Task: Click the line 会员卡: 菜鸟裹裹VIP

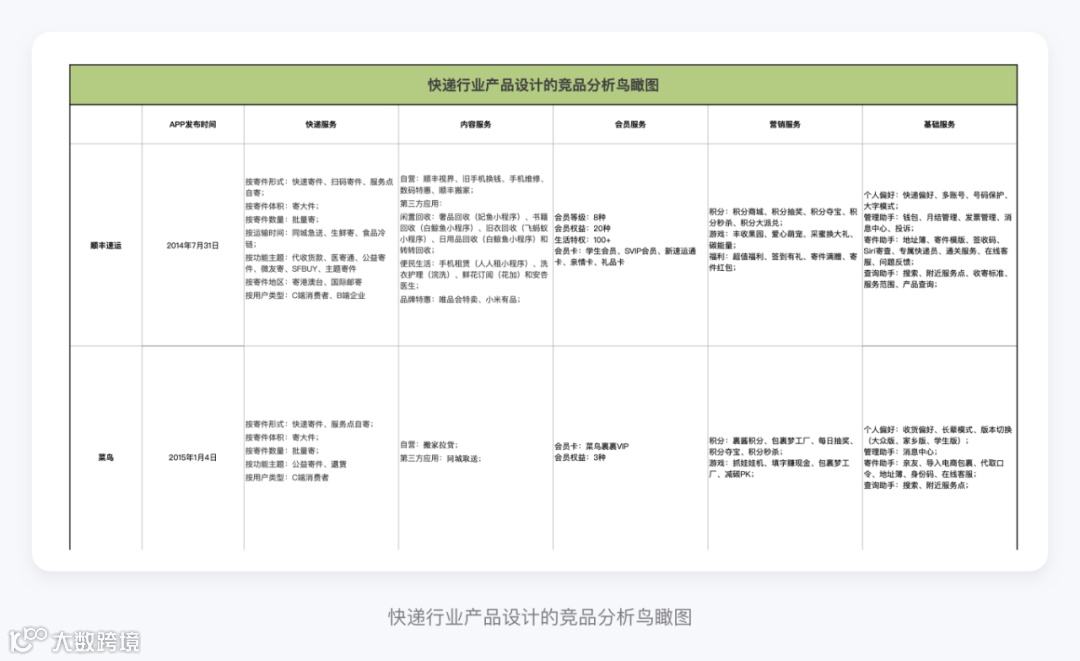Action: (592, 446)
